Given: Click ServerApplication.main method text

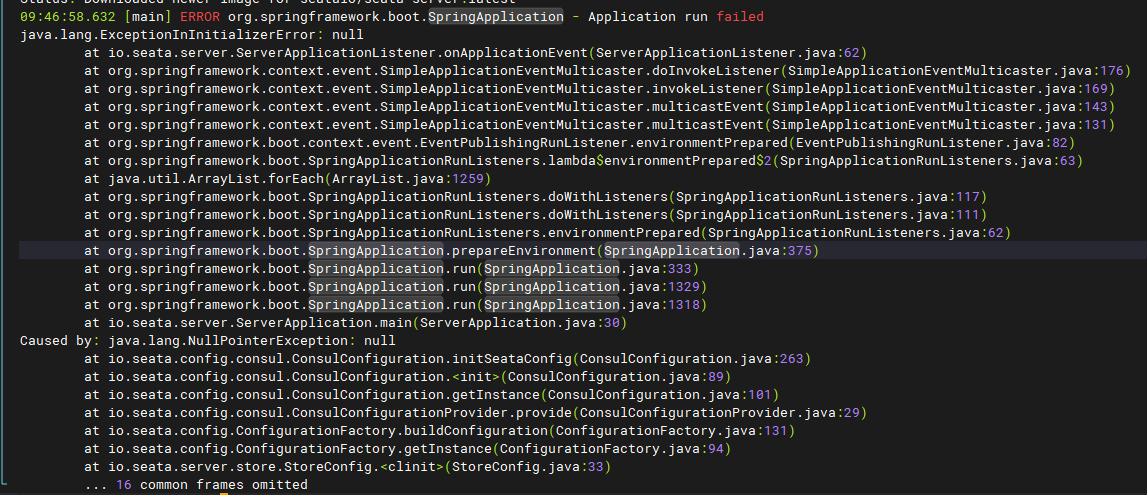Looking at the screenshot, I should point(326,322).
